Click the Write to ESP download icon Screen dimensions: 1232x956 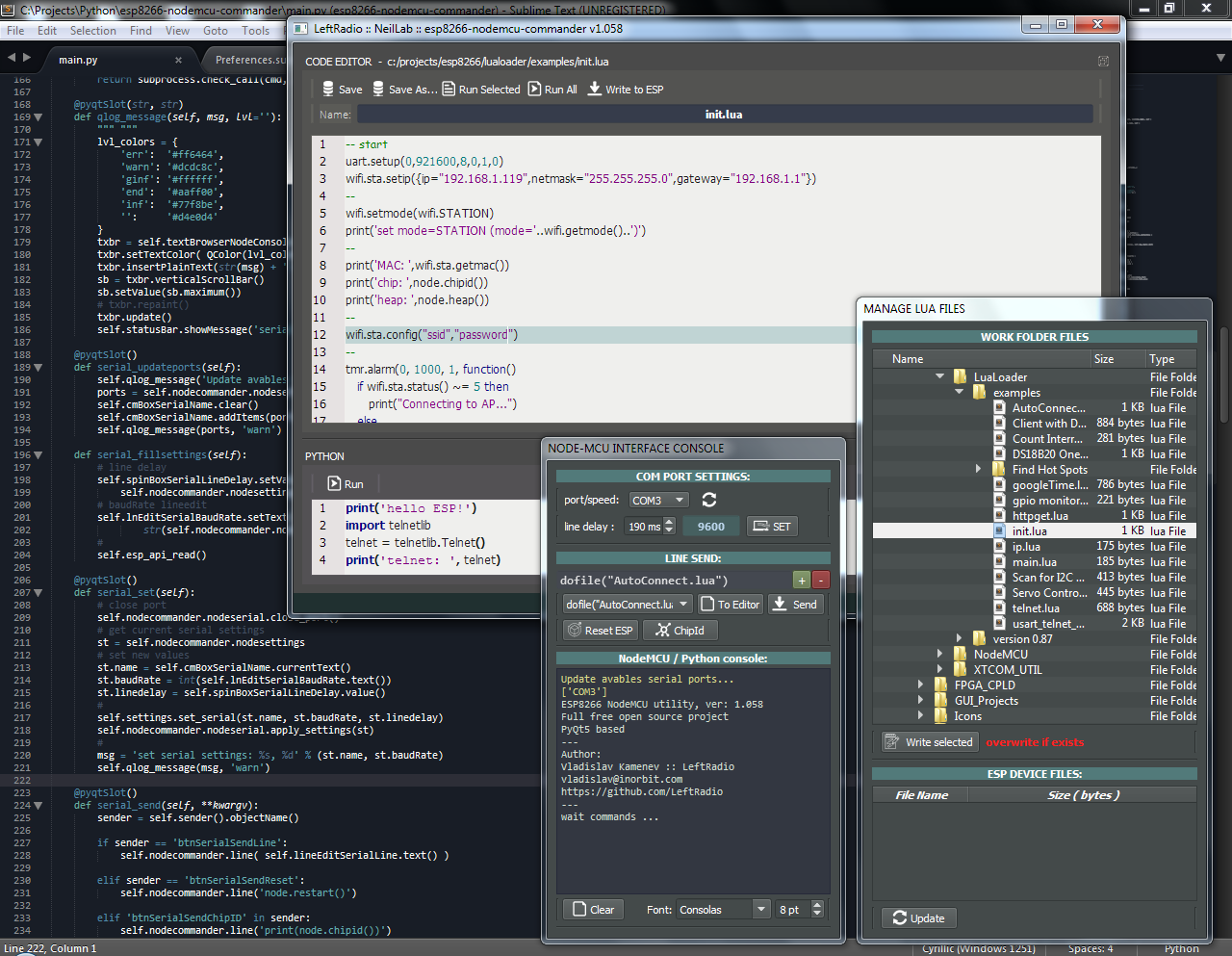[595, 89]
